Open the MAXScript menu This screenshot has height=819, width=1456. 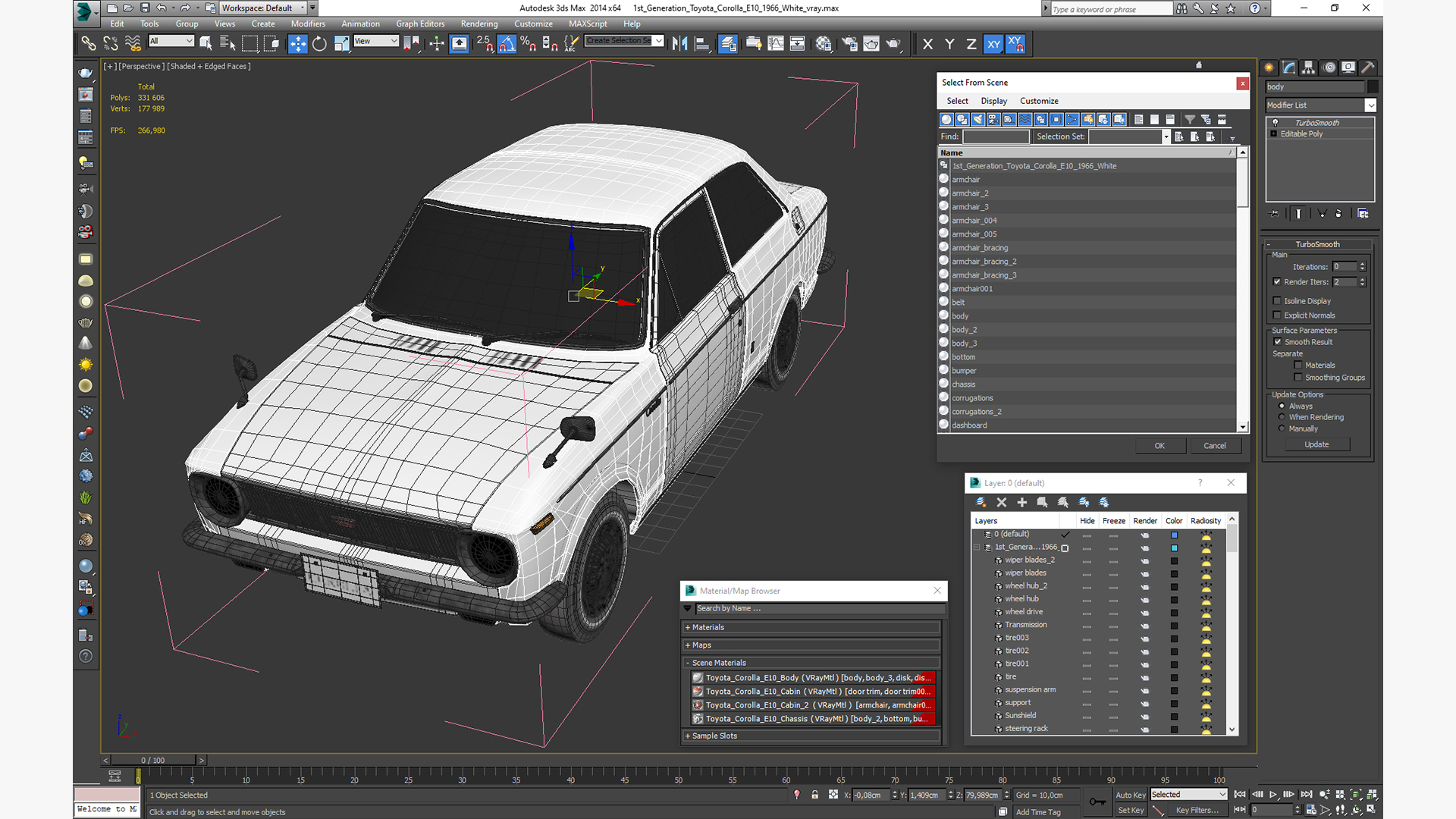tap(588, 24)
